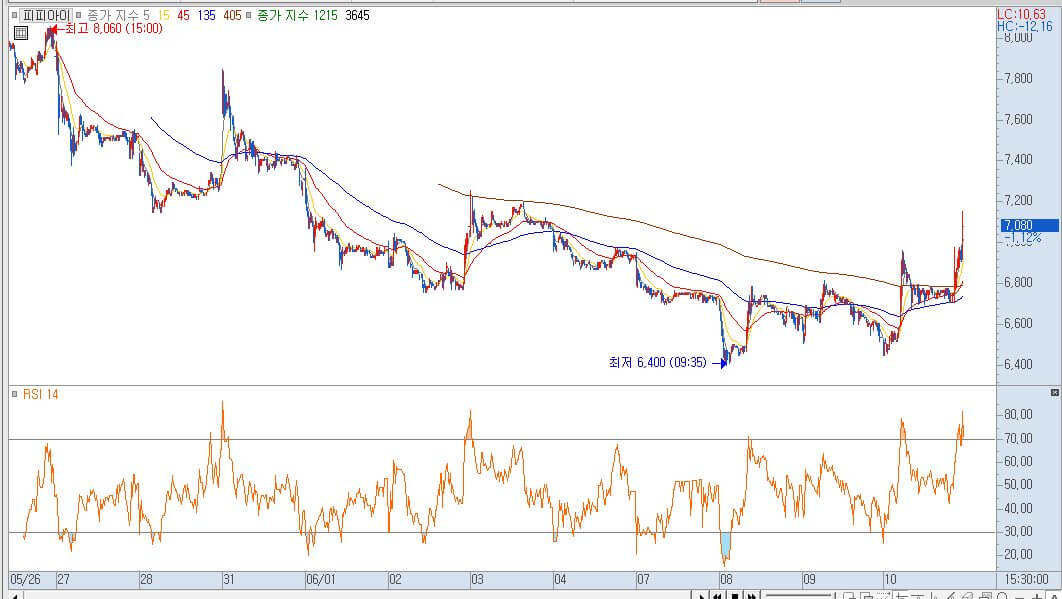Toggle the square before 종가 지수 5

coord(79,15)
